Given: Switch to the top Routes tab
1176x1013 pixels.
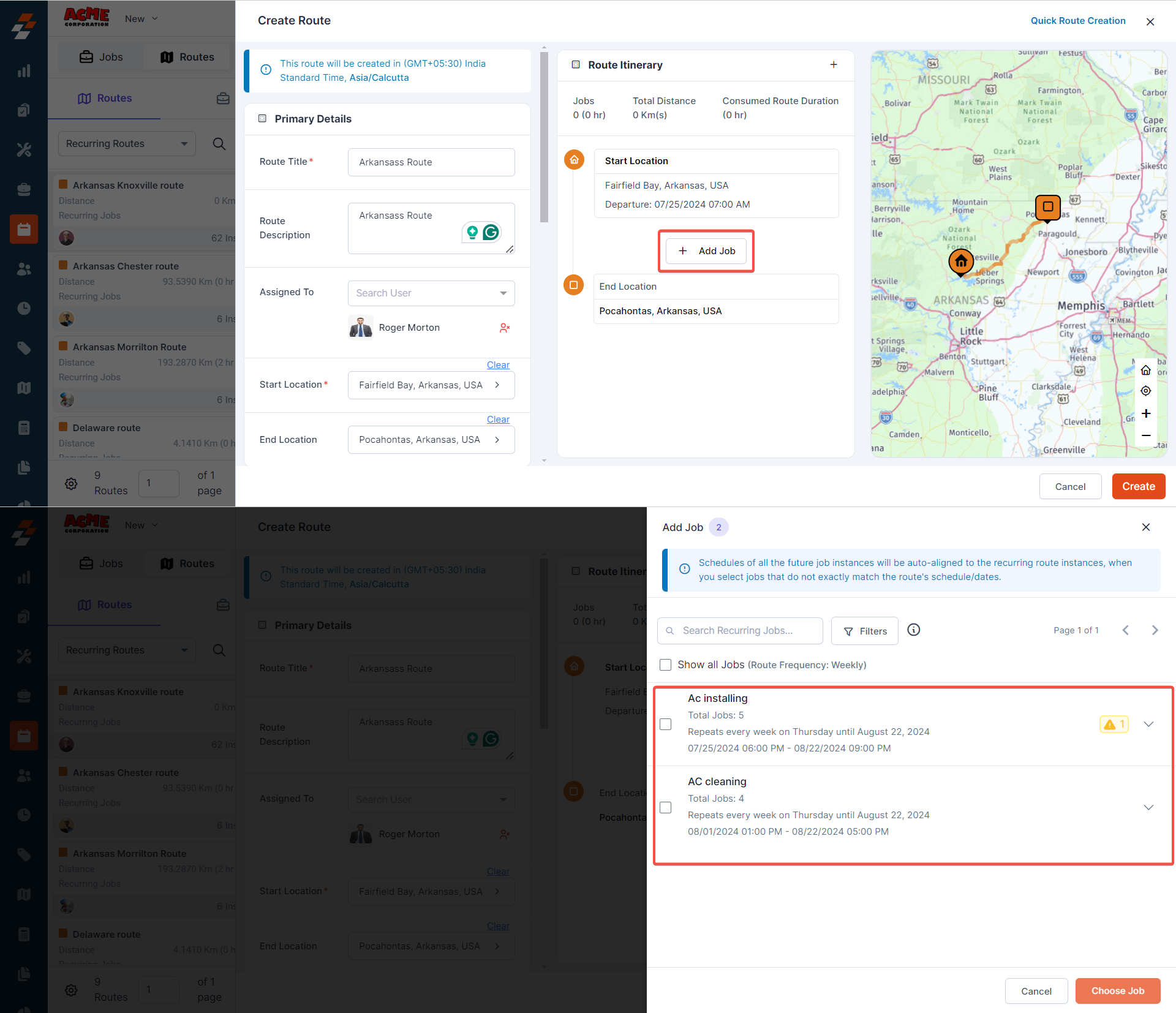Looking at the screenshot, I should (187, 57).
